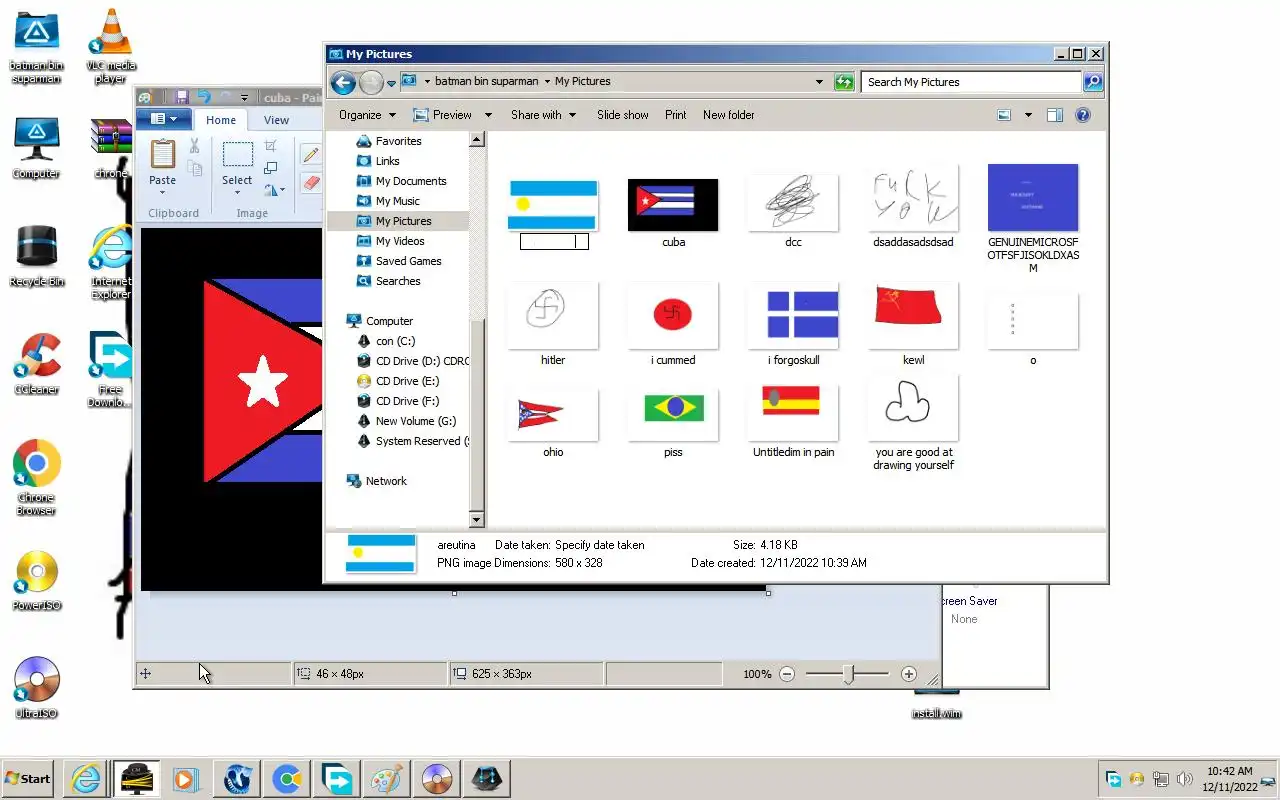Open the Preview button dropdown arrow
Image resolution: width=1280 pixels, height=800 pixels.
pyautogui.click(x=486, y=115)
